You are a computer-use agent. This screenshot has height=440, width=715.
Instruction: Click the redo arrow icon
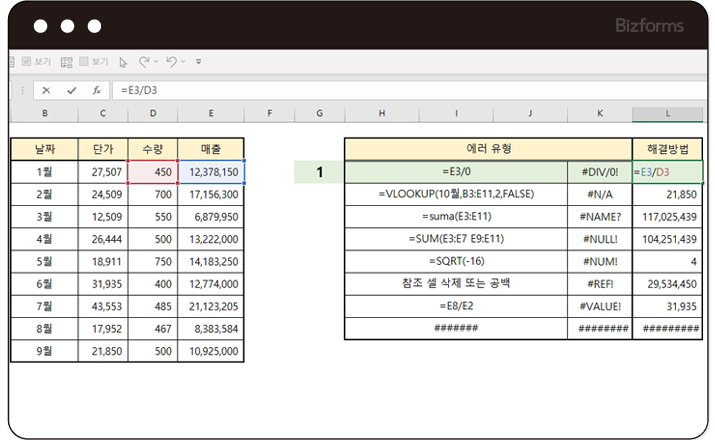144,62
